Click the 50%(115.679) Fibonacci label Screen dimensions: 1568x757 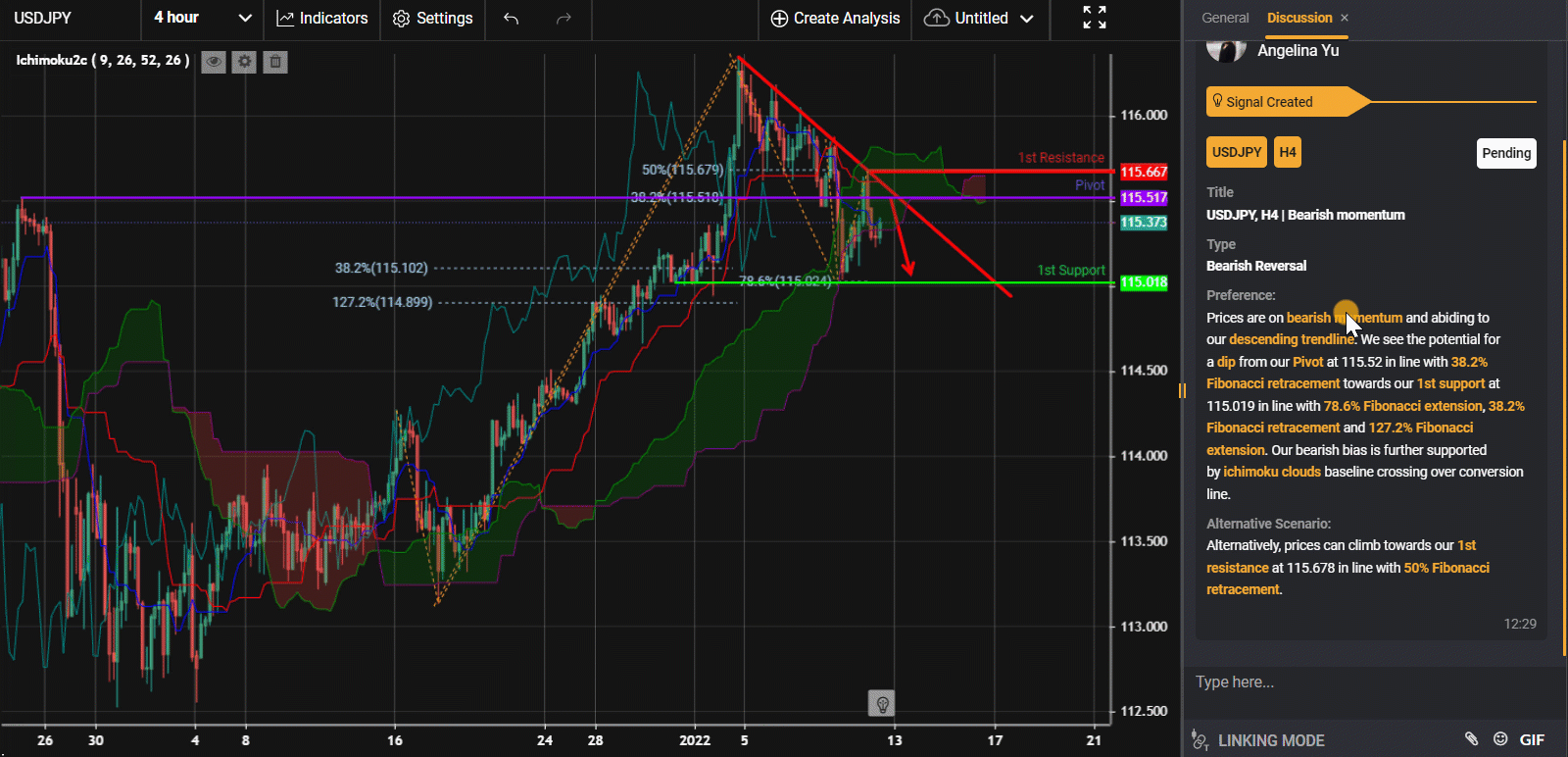point(683,170)
